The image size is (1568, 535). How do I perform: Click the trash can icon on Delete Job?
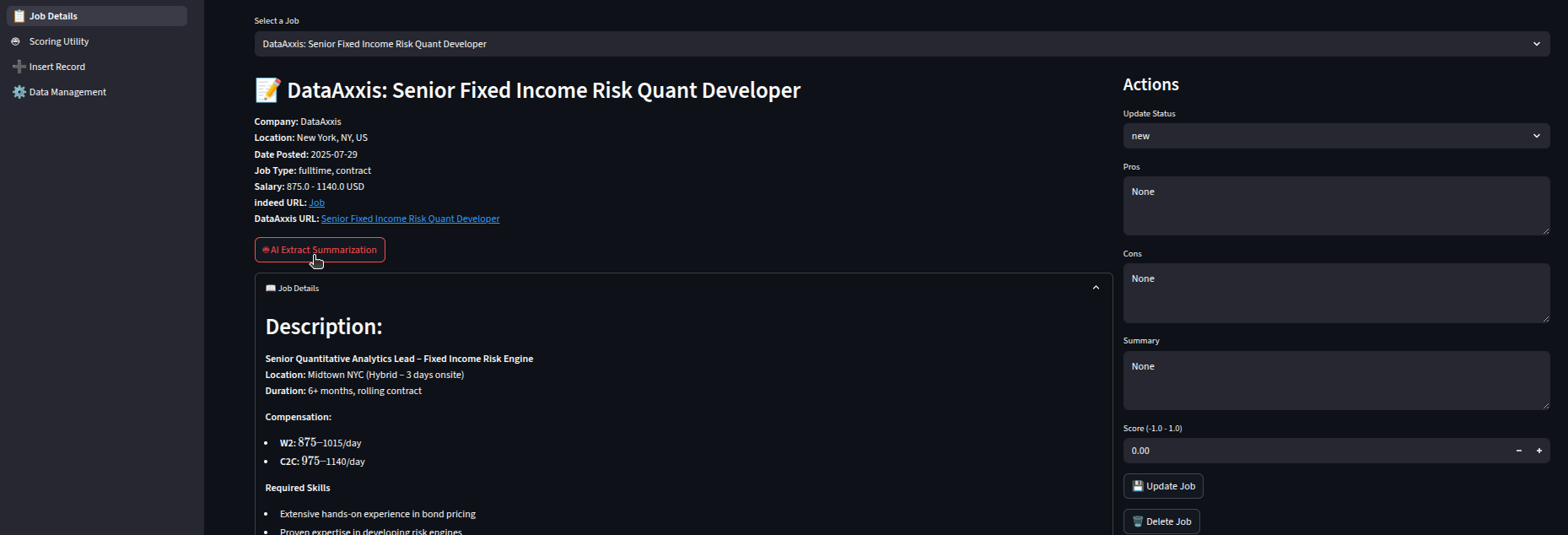tap(1137, 521)
